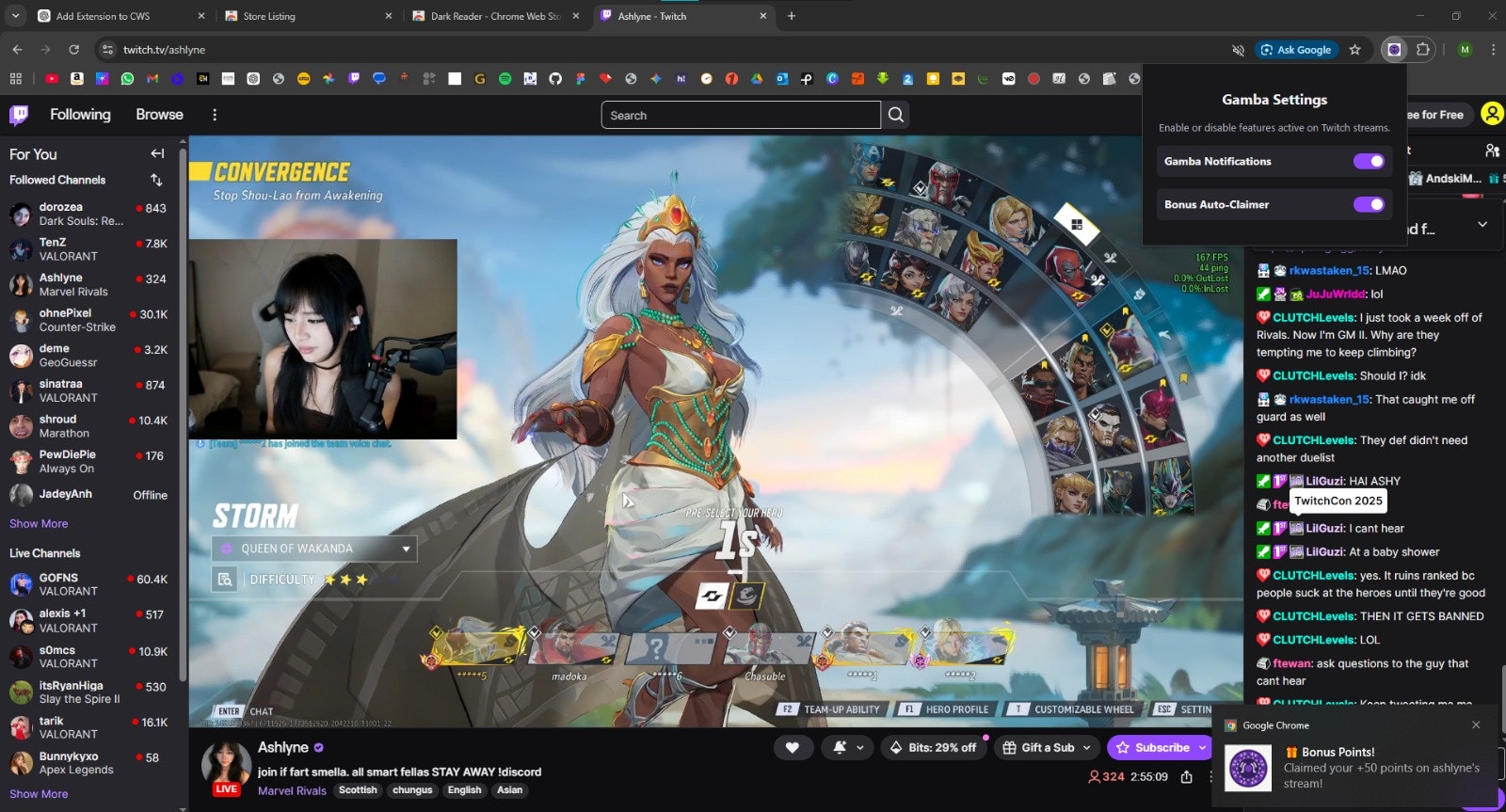Open the WhatsApp bookmark icon
Image resolution: width=1506 pixels, height=812 pixels.
pyautogui.click(x=127, y=79)
